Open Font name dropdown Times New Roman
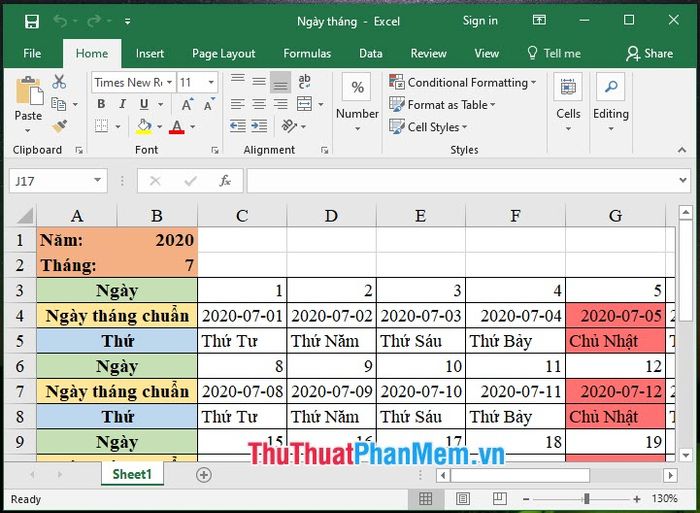700x513 pixels. [x=170, y=82]
